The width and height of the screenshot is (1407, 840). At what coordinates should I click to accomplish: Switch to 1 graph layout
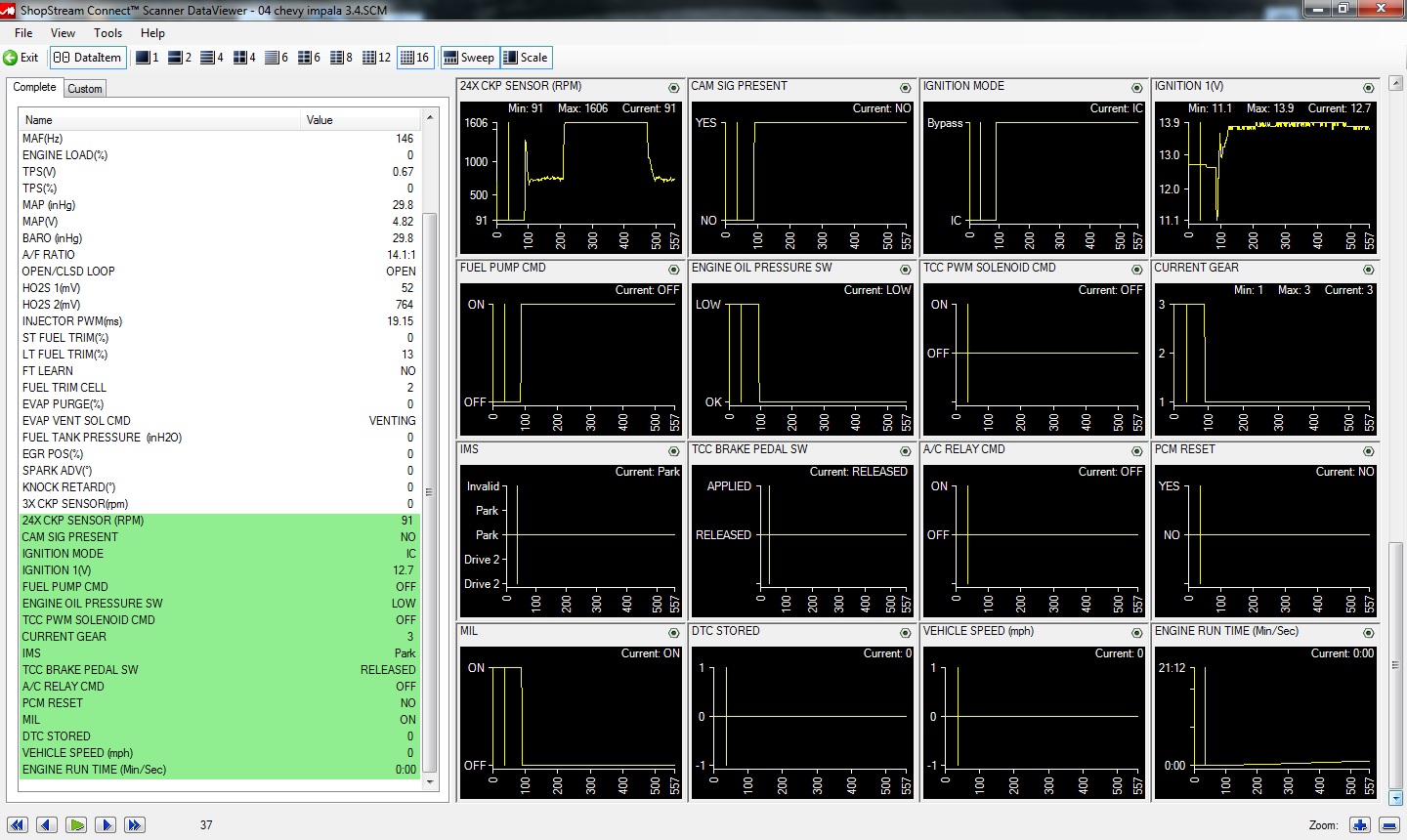pos(147,58)
